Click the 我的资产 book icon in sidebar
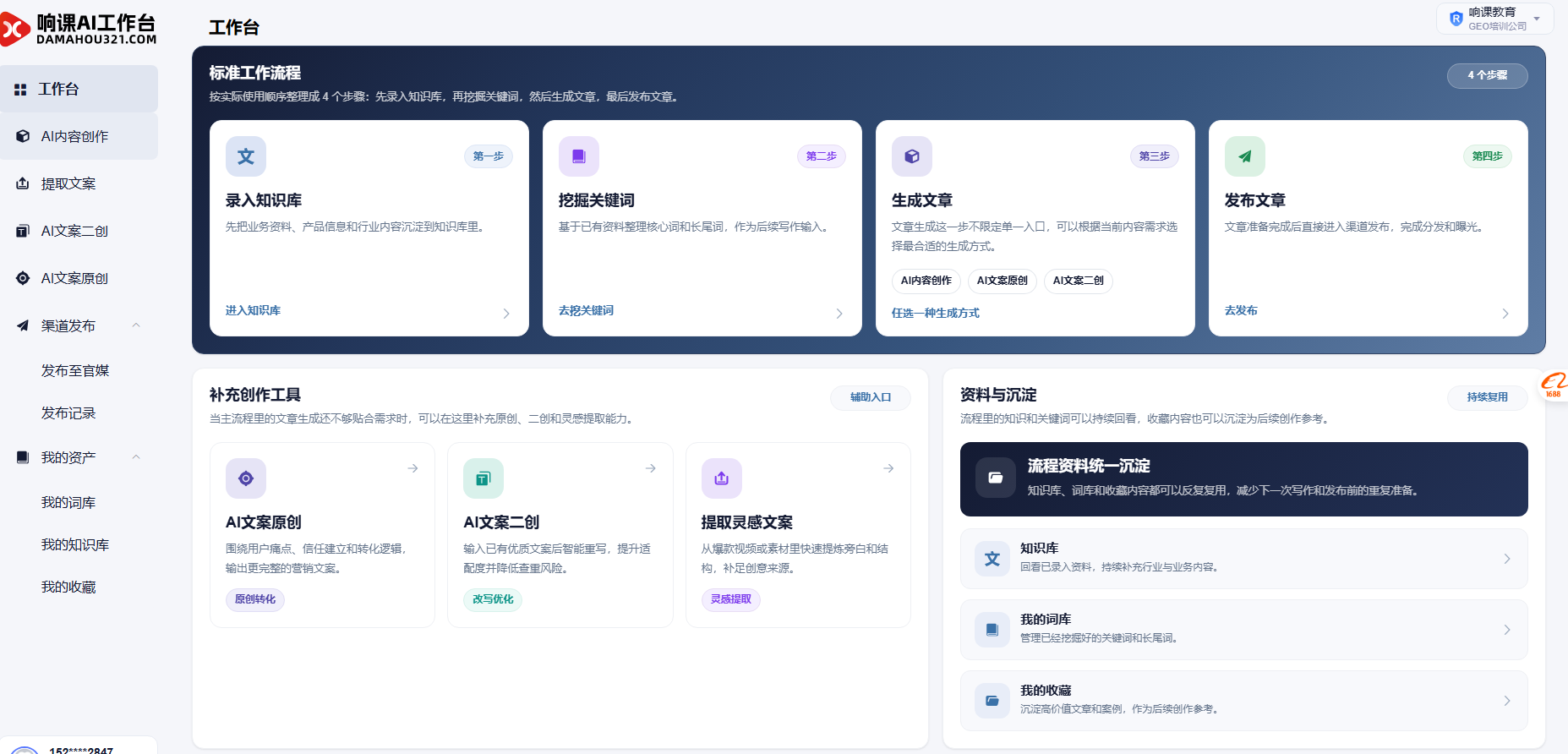1568x754 pixels. point(23,457)
